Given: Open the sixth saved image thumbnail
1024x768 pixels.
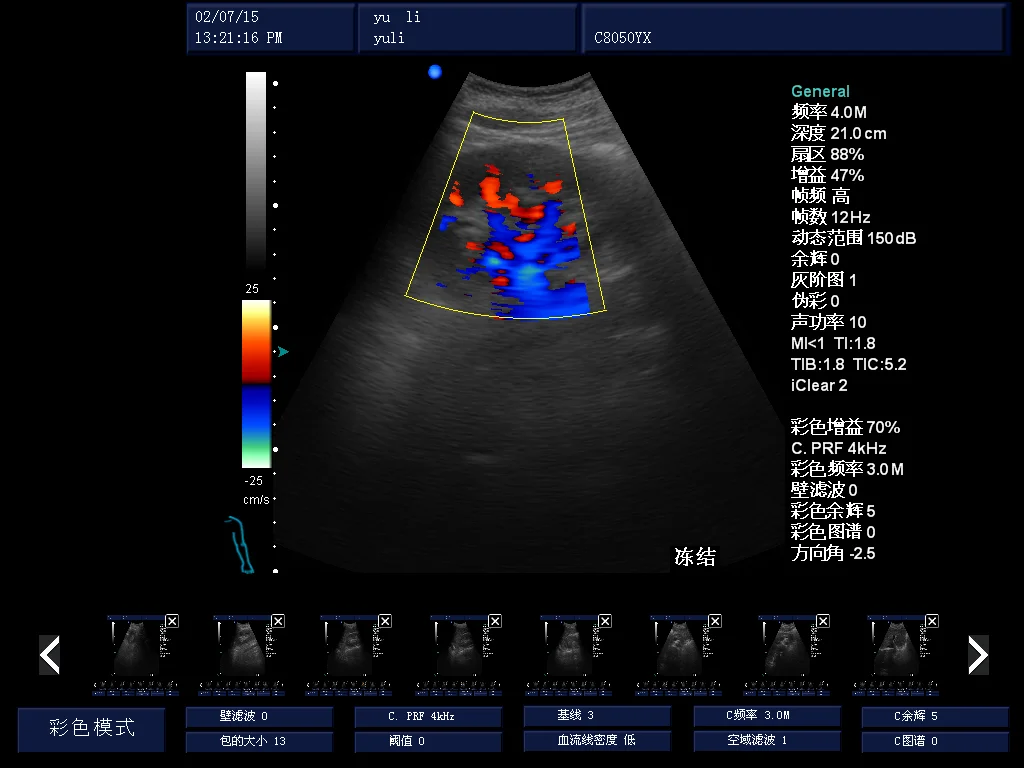Looking at the screenshot, I should tap(679, 655).
